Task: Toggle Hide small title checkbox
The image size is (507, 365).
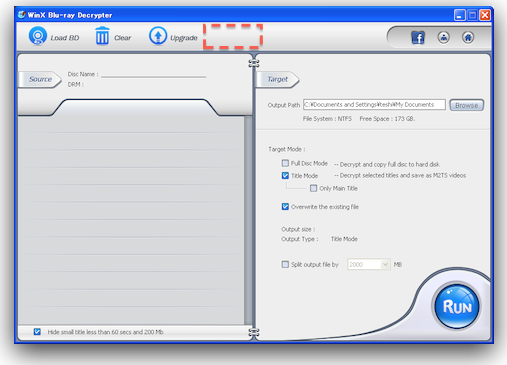Action: [x=37, y=332]
